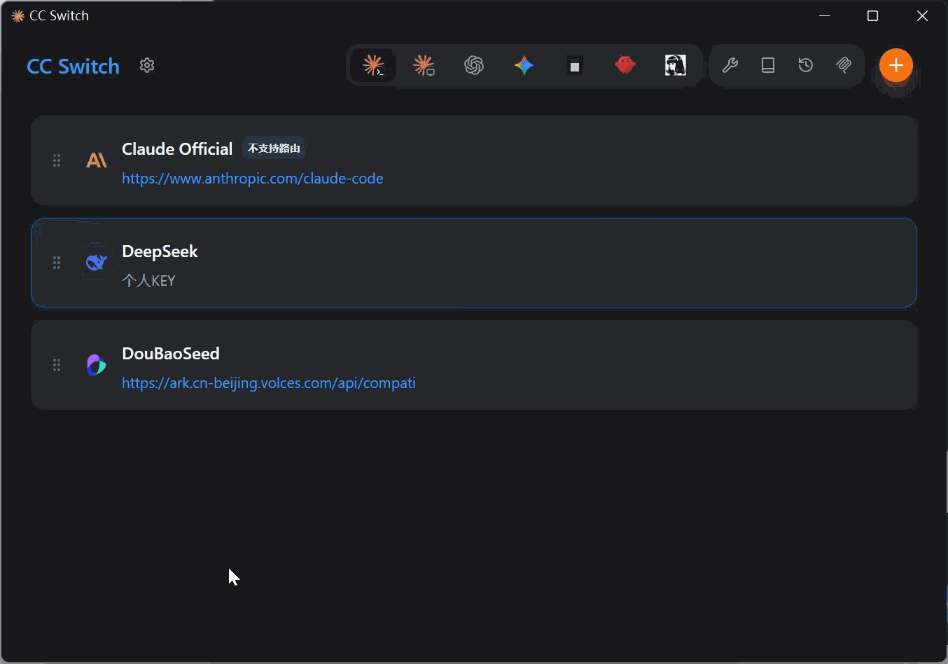Click the paperclip icon in toolbar
This screenshot has height=664, width=948.
point(844,65)
